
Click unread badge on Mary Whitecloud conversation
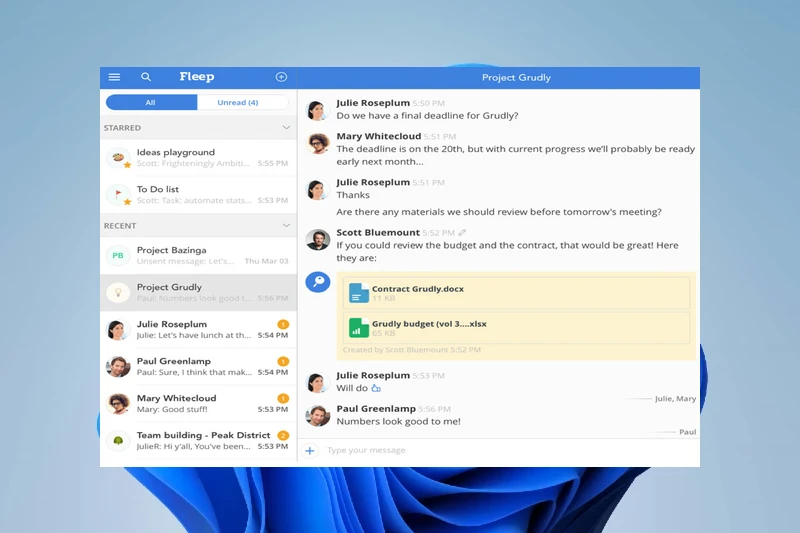[x=283, y=398]
